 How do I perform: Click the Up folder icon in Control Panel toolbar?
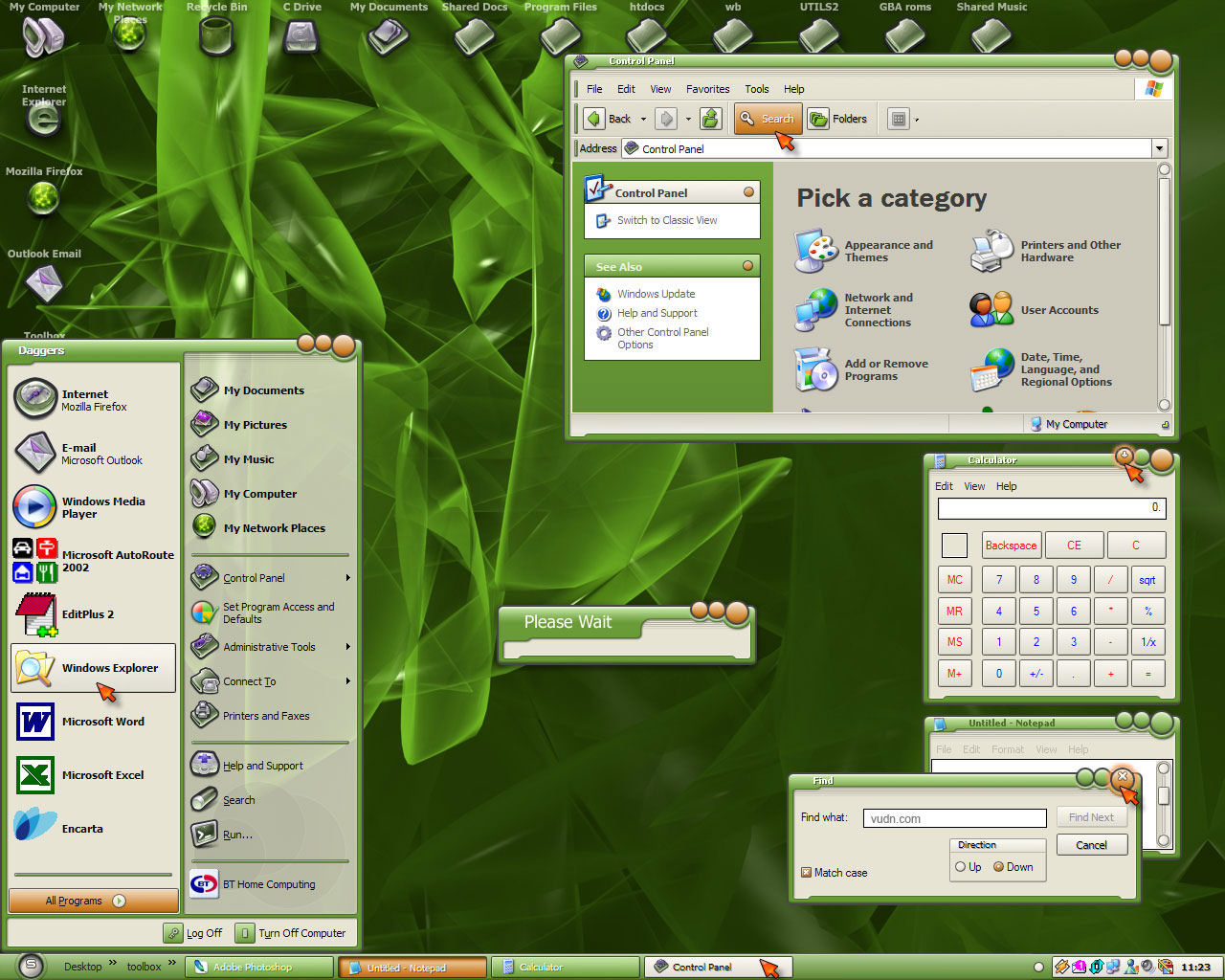click(710, 119)
